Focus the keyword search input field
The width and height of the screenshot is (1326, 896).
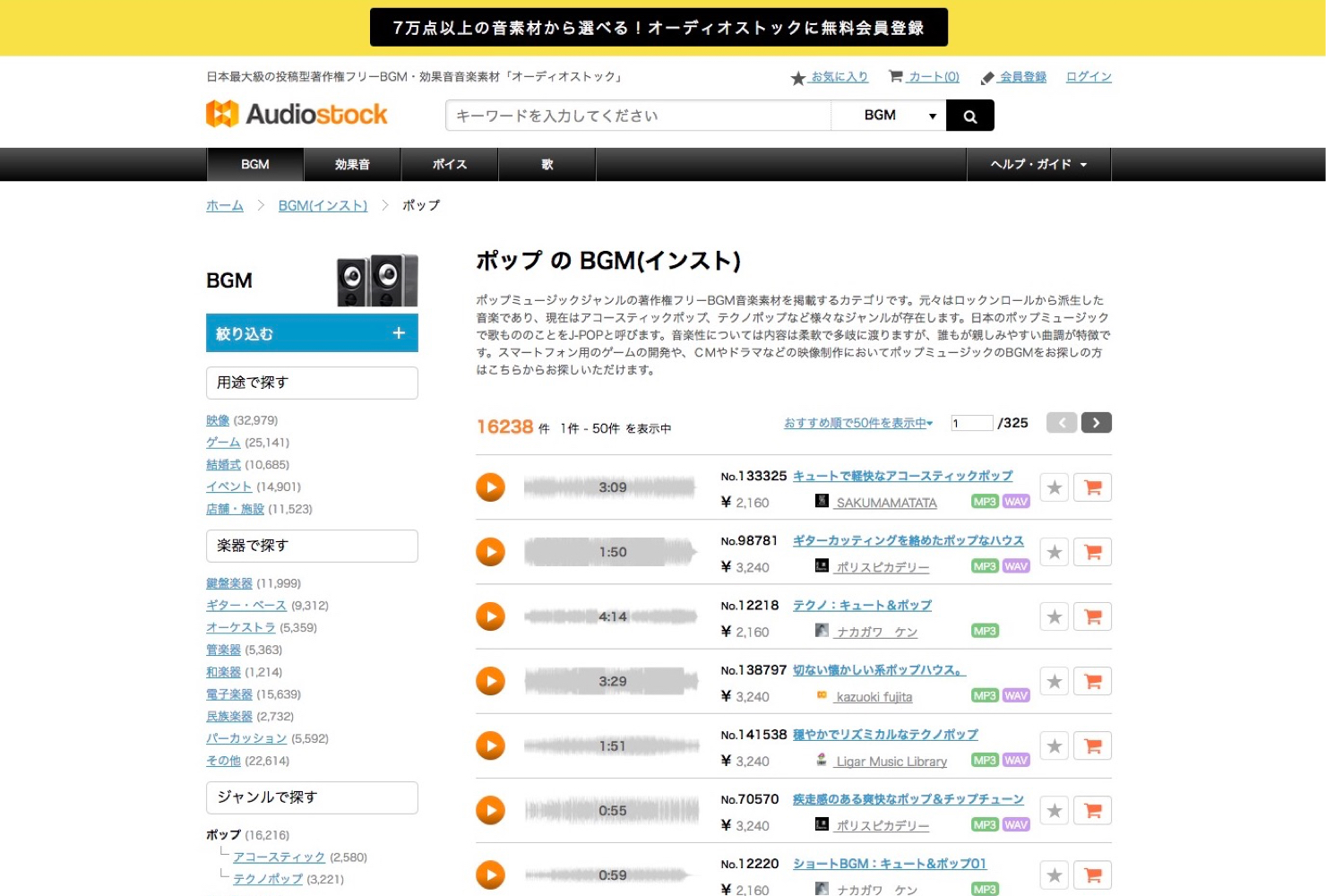coord(638,116)
